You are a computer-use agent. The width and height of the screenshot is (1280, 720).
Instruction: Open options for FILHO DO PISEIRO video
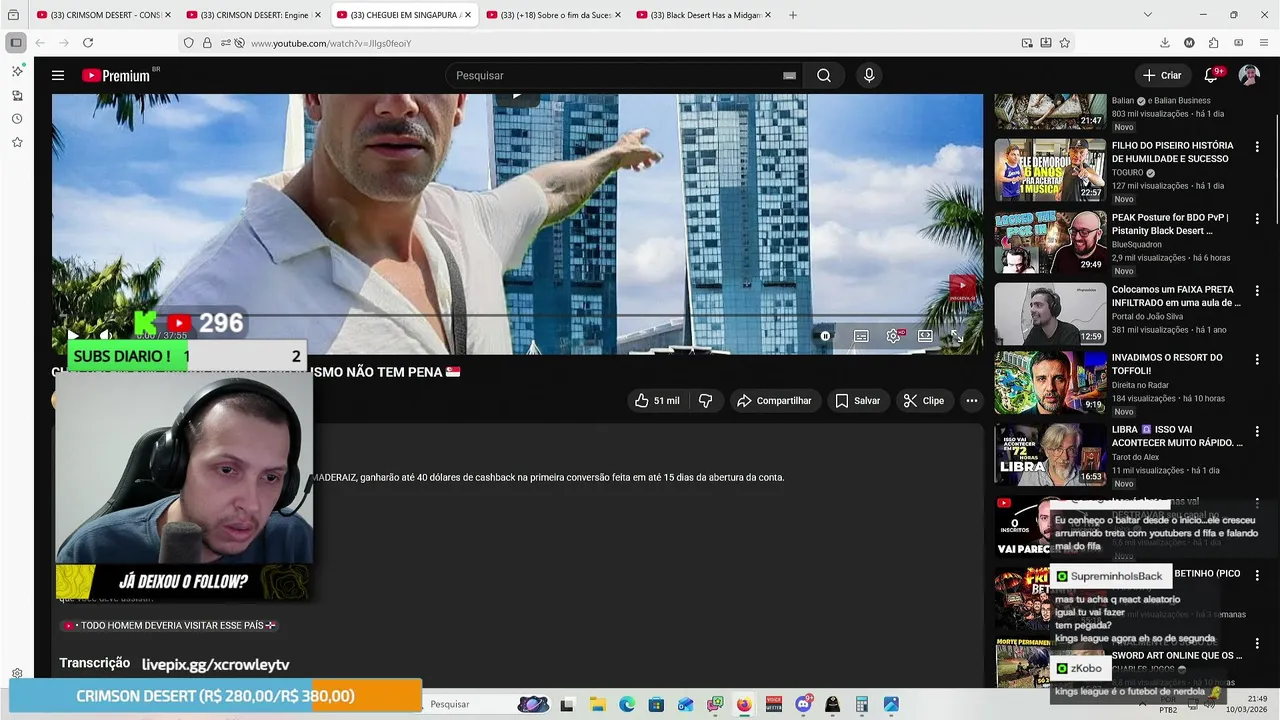click(x=1257, y=147)
